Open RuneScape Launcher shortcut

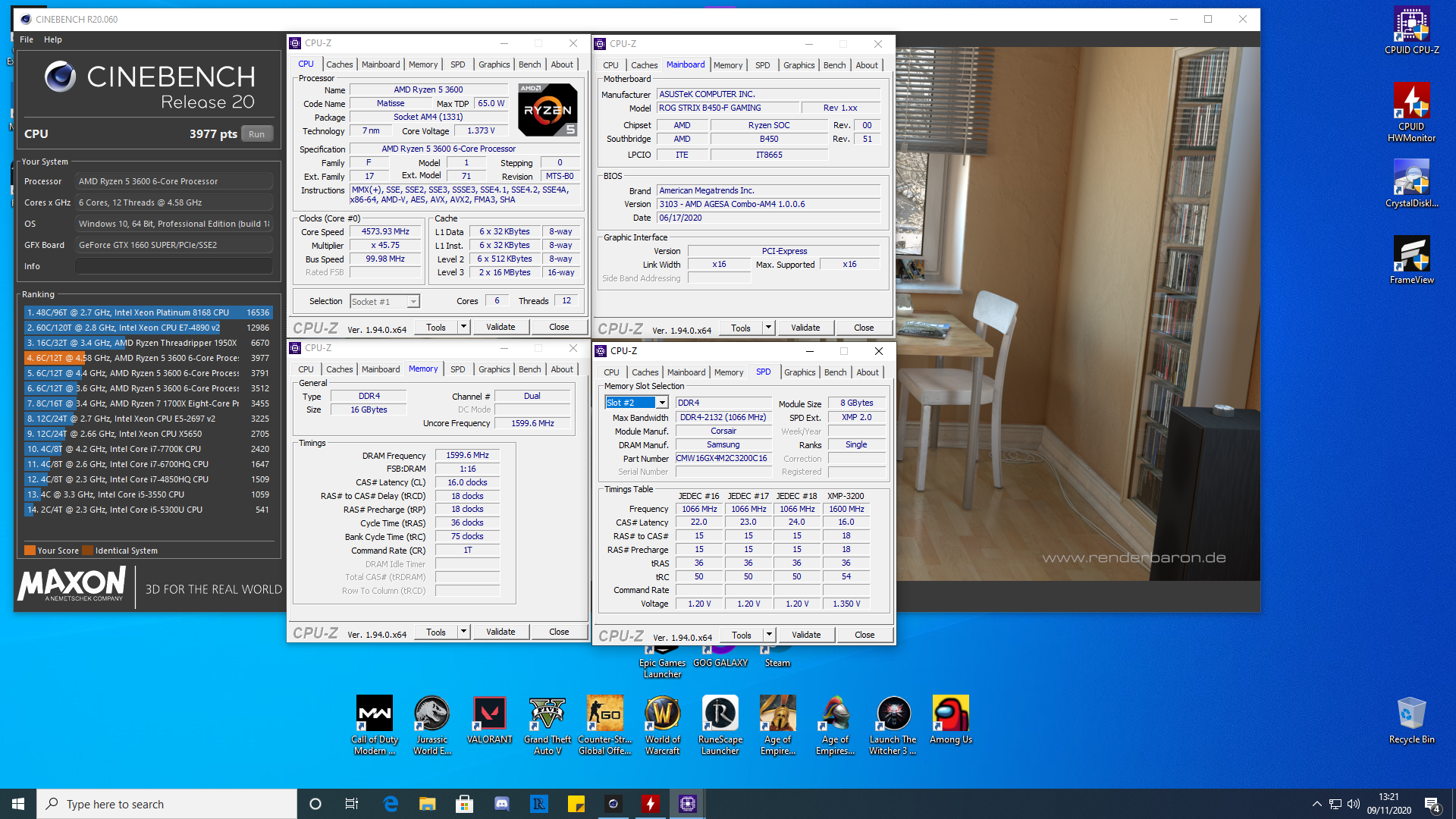[720, 725]
